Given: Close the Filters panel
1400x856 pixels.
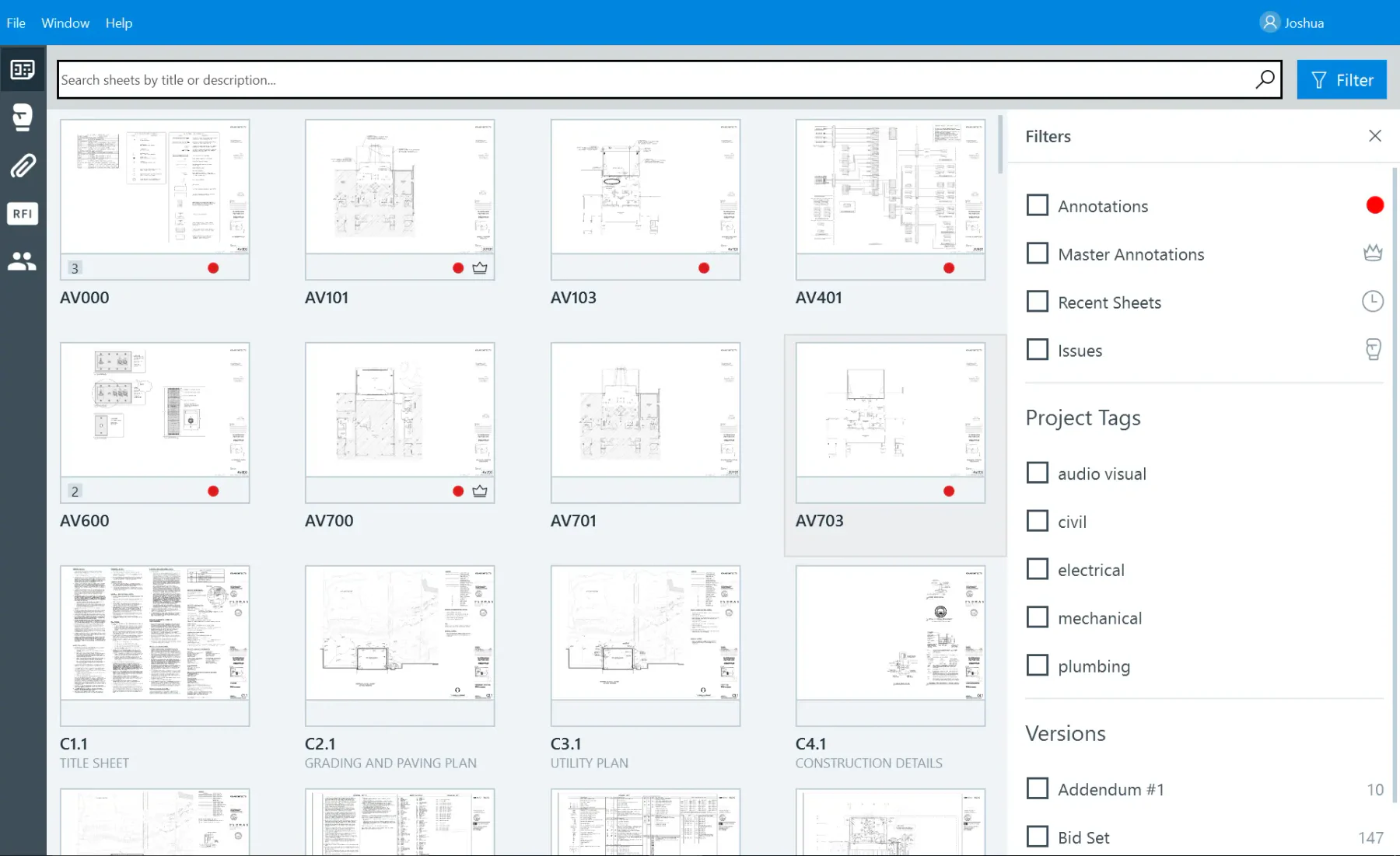Looking at the screenshot, I should point(1374,136).
